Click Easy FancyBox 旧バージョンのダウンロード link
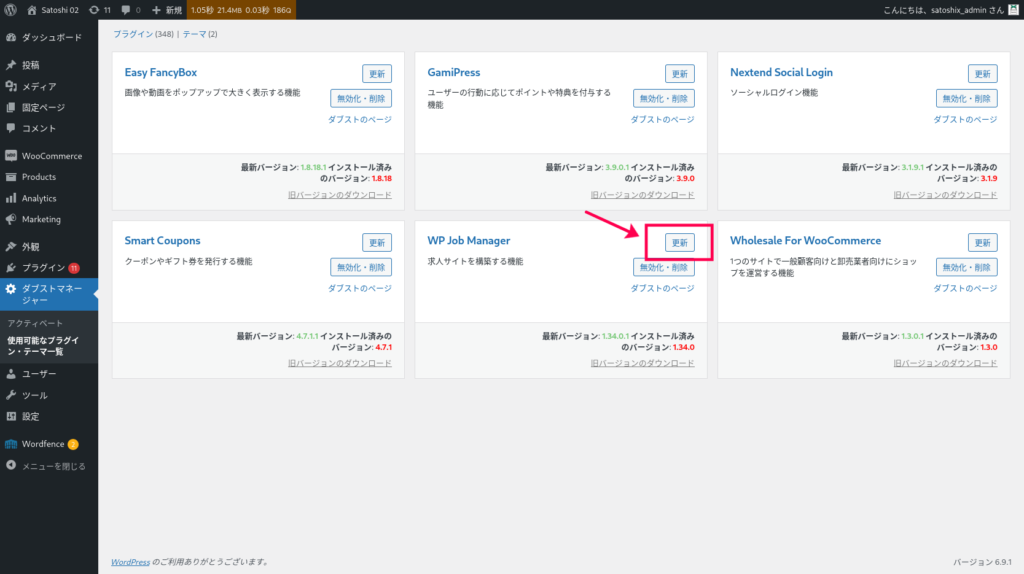 click(x=339, y=195)
